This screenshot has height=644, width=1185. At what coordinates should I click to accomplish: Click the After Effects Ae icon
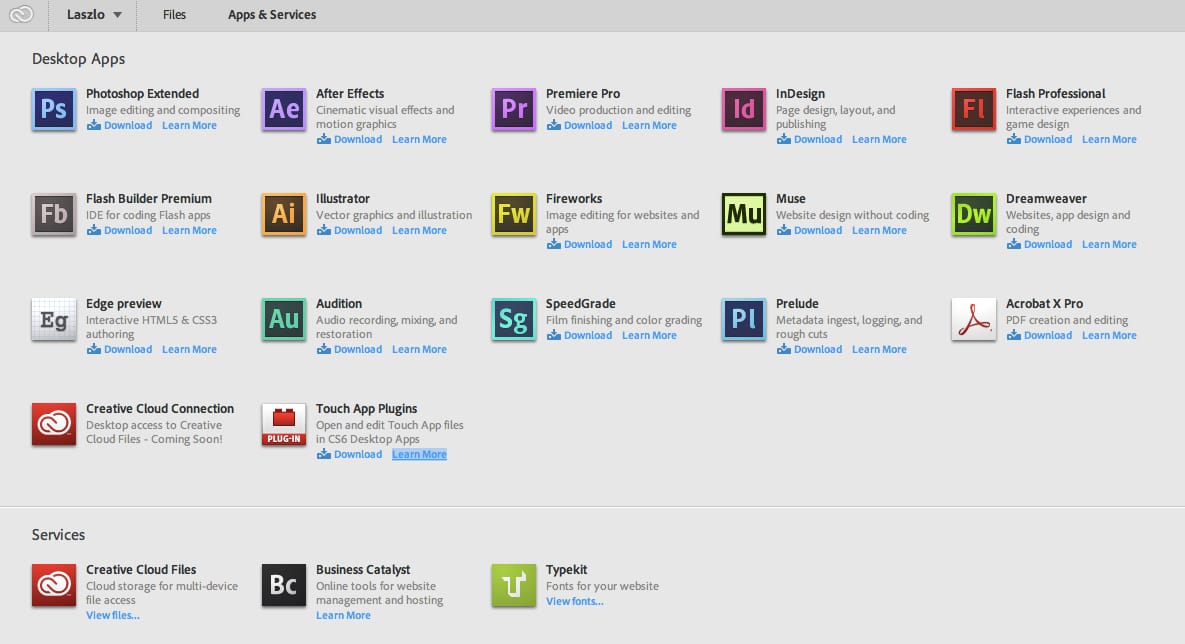(x=283, y=109)
